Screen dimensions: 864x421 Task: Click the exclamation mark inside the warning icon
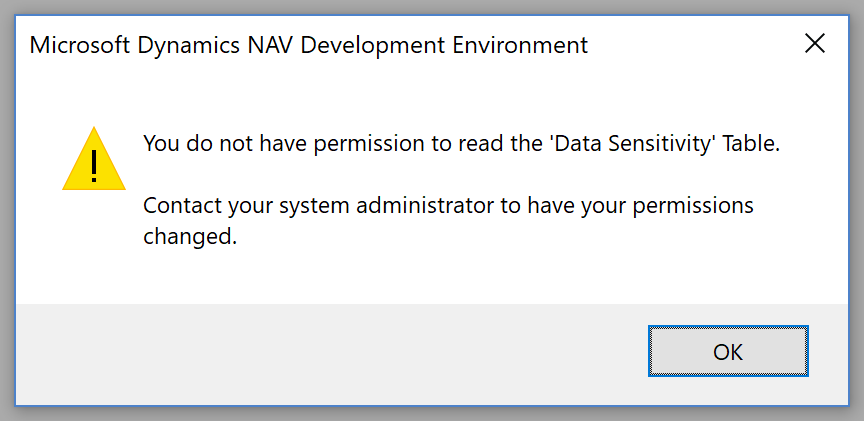click(x=94, y=165)
